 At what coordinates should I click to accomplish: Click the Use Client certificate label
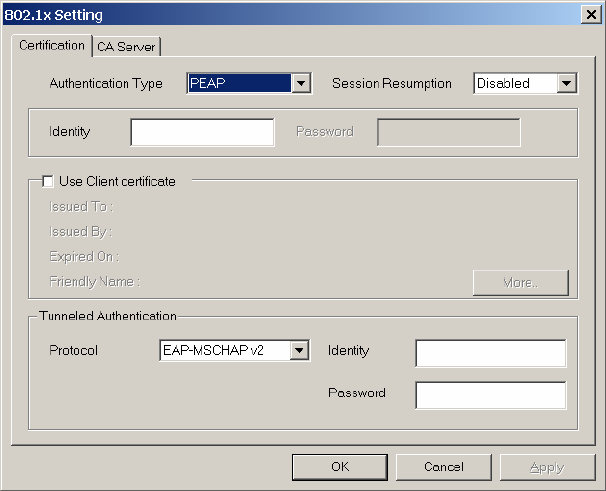click(x=117, y=181)
